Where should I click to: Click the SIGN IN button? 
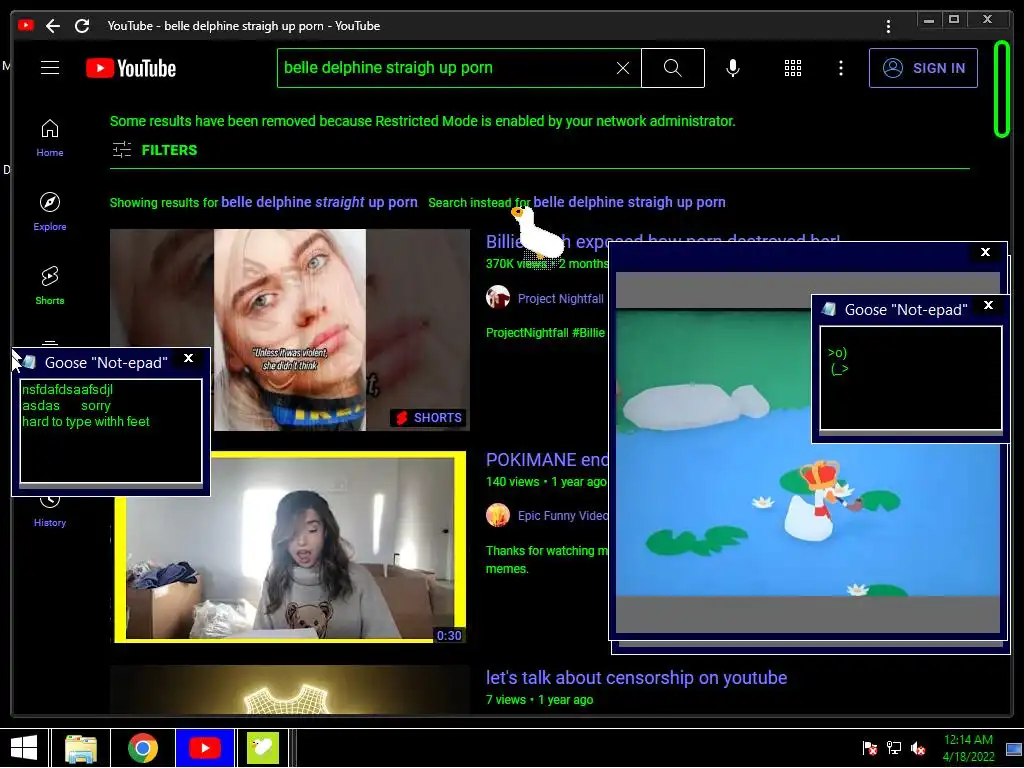(923, 68)
